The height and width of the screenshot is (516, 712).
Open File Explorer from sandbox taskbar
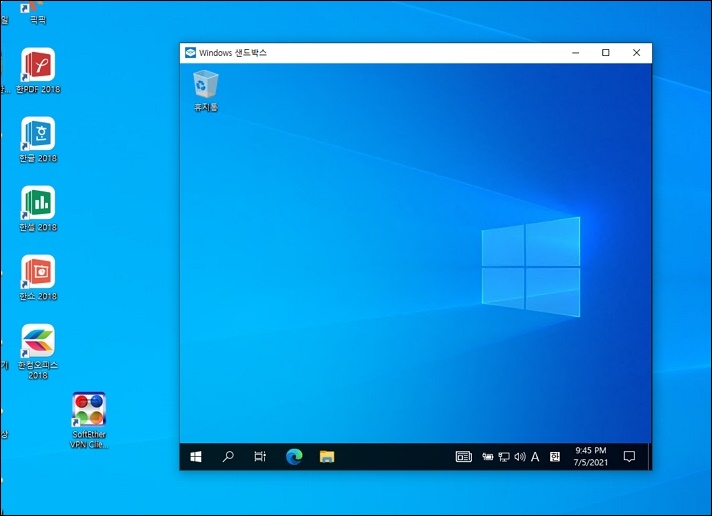pyautogui.click(x=327, y=456)
